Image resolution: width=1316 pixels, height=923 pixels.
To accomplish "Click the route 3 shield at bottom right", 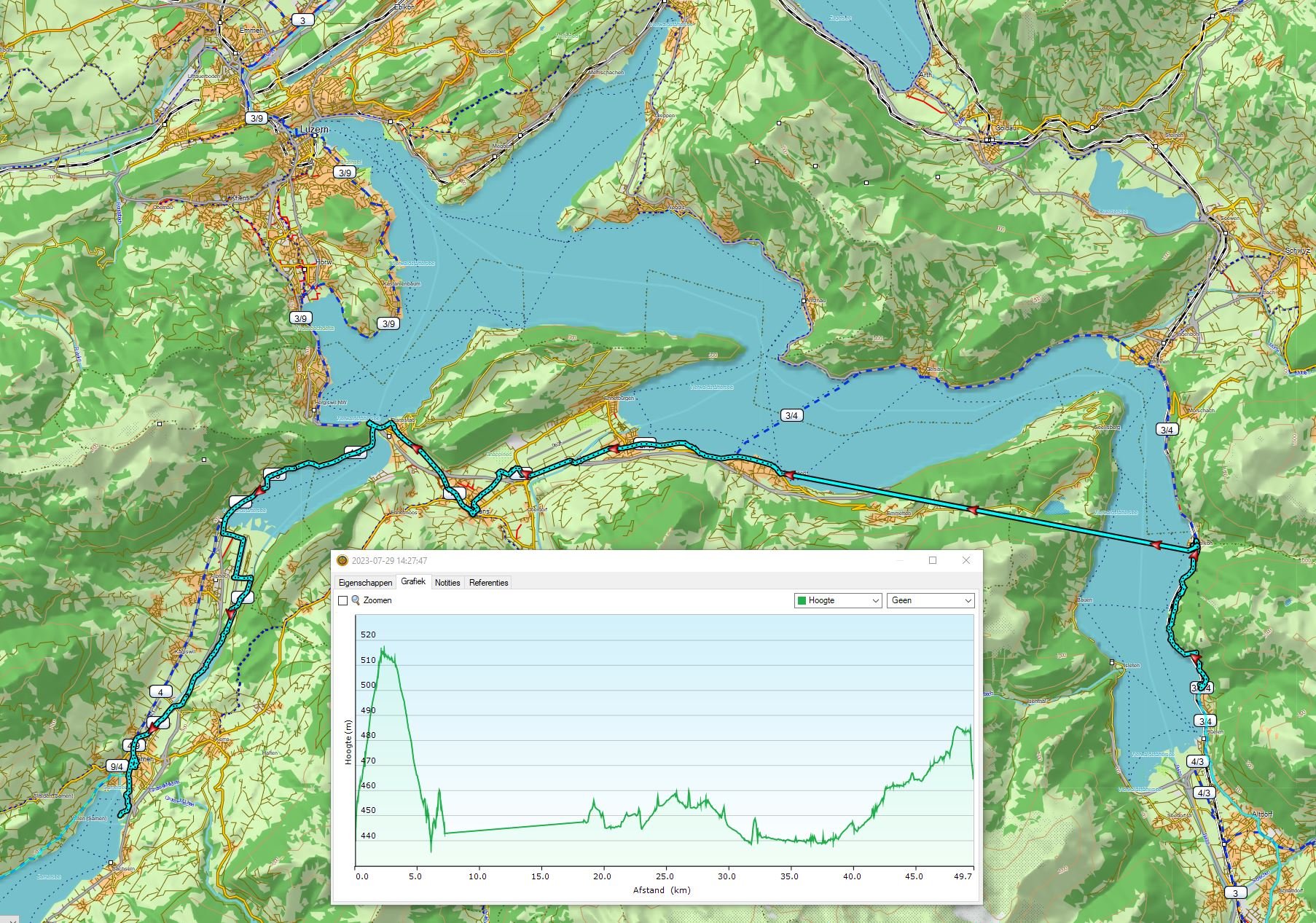I will 1235,892.
